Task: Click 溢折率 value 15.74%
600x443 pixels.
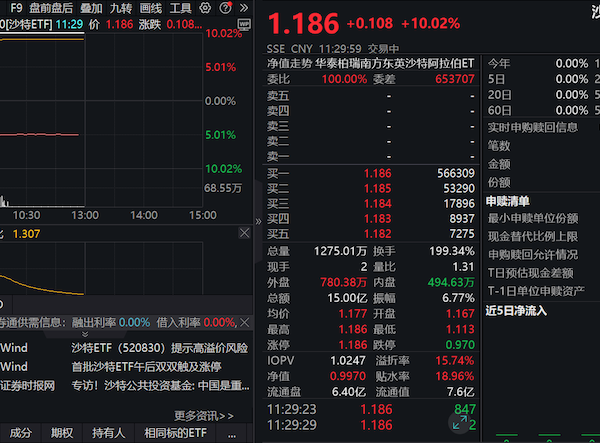Action: [x=455, y=360]
